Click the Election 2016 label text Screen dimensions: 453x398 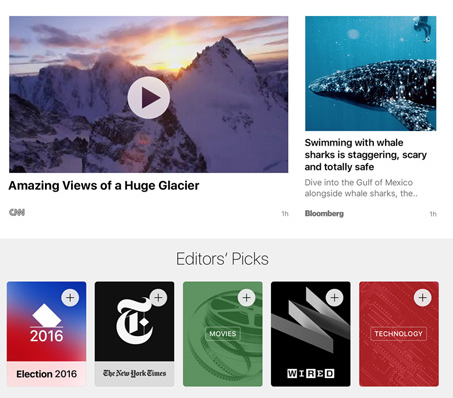pyautogui.click(x=47, y=374)
